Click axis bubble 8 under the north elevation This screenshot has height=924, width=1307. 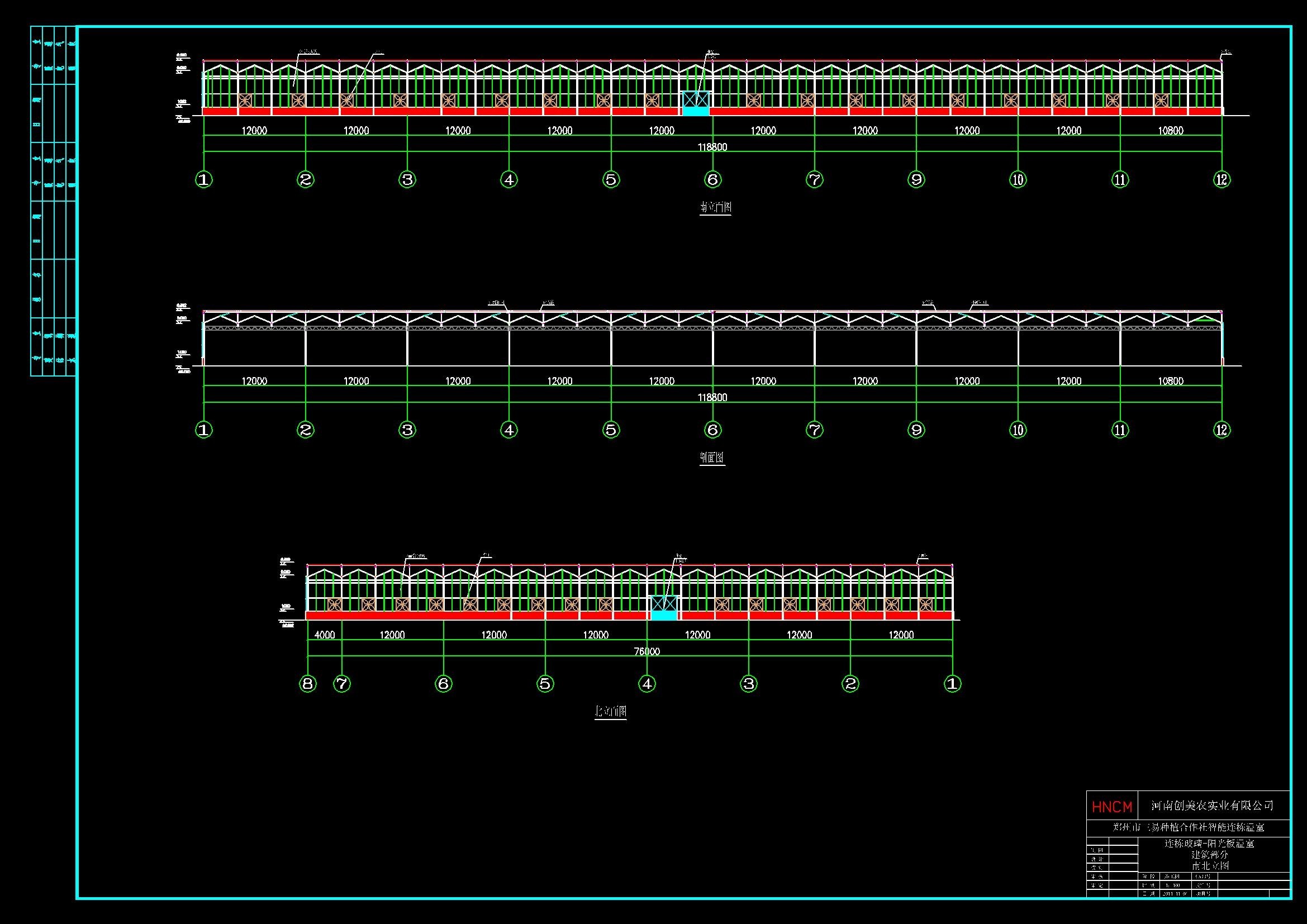click(308, 684)
